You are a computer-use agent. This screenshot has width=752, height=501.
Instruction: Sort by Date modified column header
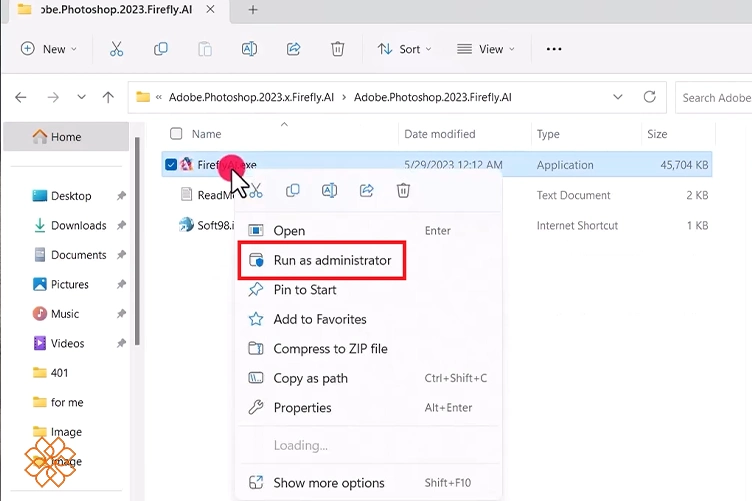(439, 134)
